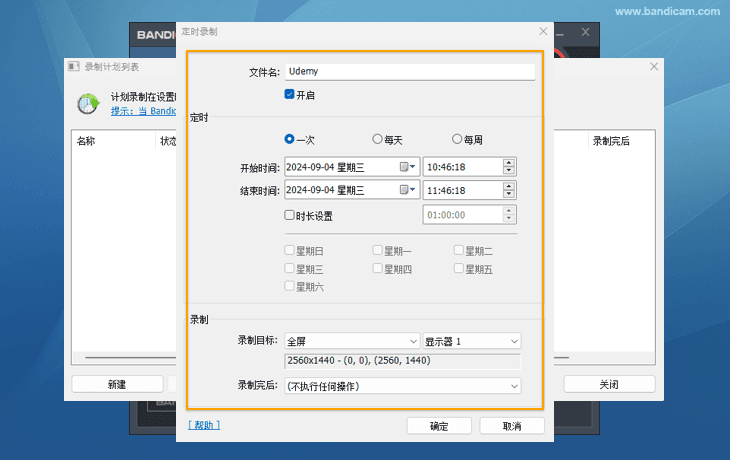This screenshot has width=730, height=460.
Task: Decrease start time with down stepper arrow
Action: click(509, 170)
